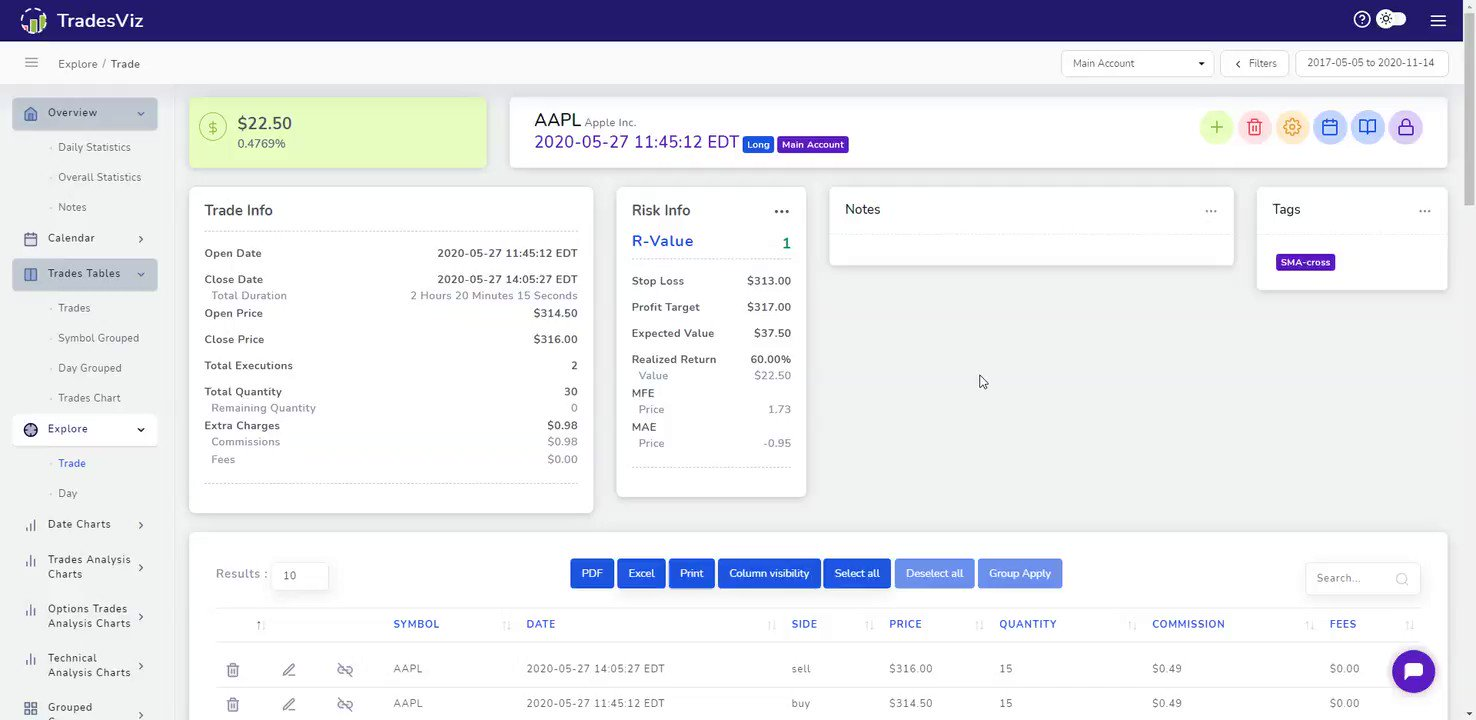Open the help question mark icon
Viewport: 1476px width, 720px height.
[1362, 19]
